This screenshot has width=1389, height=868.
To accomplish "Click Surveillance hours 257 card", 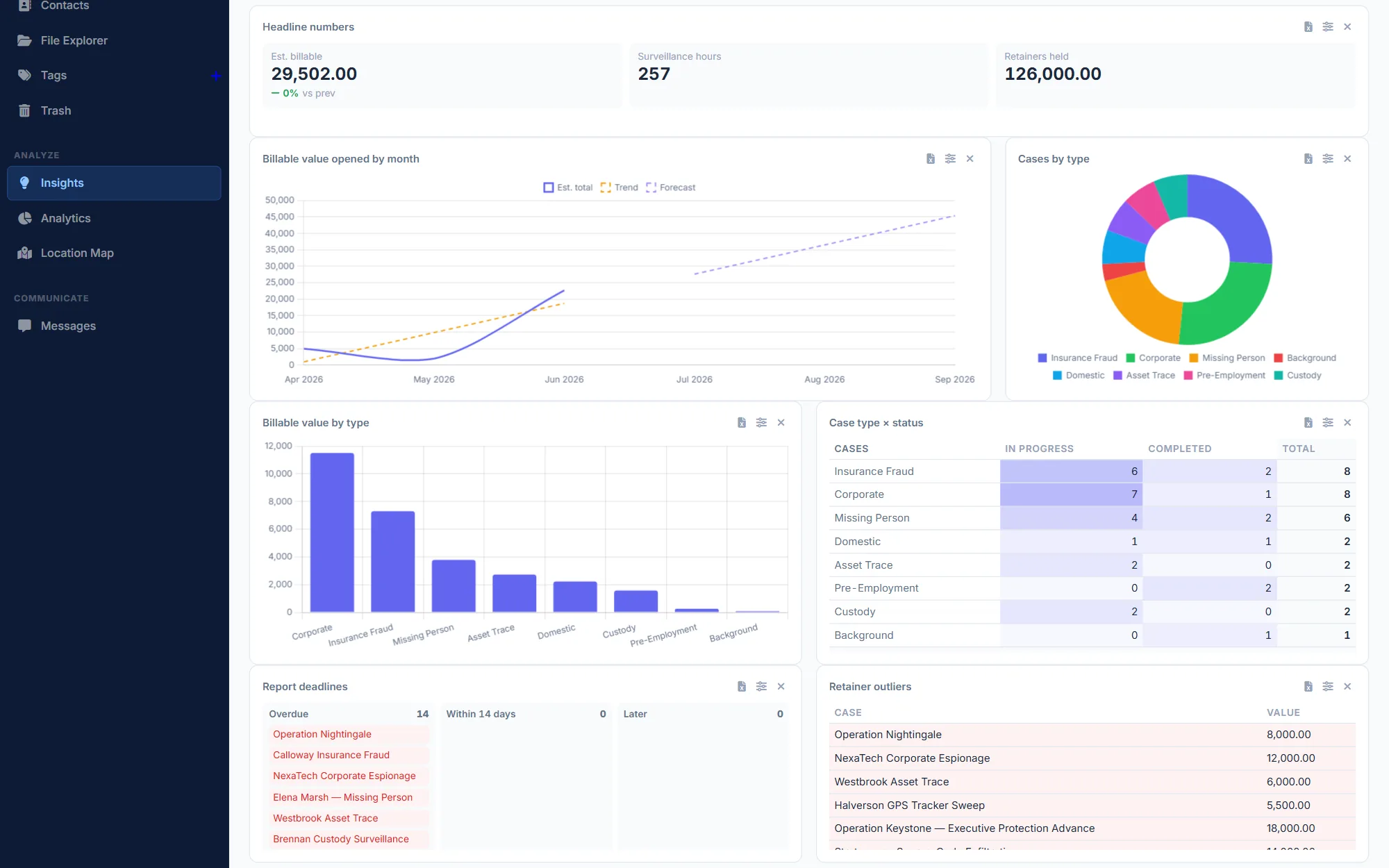I will click(808, 75).
